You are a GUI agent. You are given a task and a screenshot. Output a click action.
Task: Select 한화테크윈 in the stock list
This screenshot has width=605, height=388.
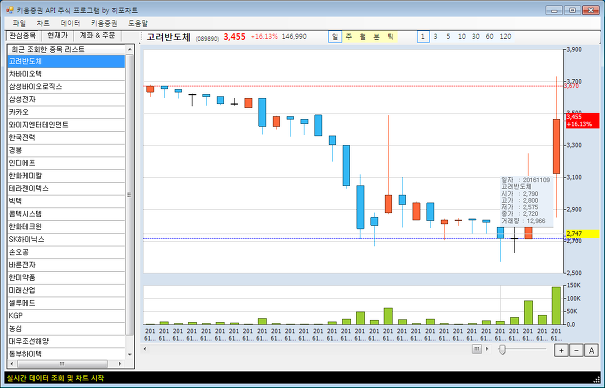pyautogui.click(x=66, y=227)
